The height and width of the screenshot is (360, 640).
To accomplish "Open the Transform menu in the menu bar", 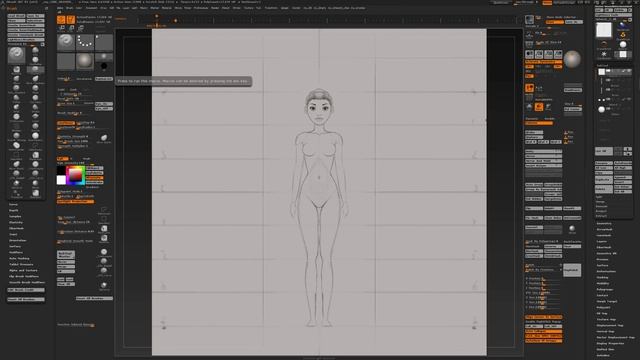I will click(271, 8).
